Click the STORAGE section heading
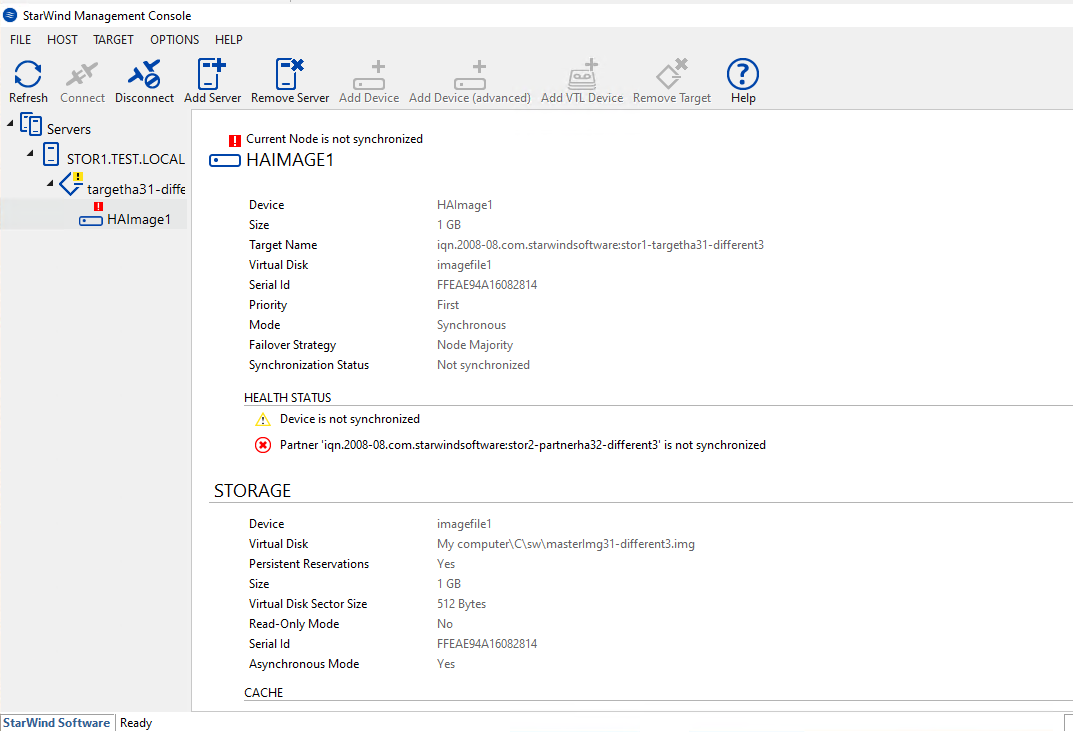1073x732 pixels. point(253,491)
